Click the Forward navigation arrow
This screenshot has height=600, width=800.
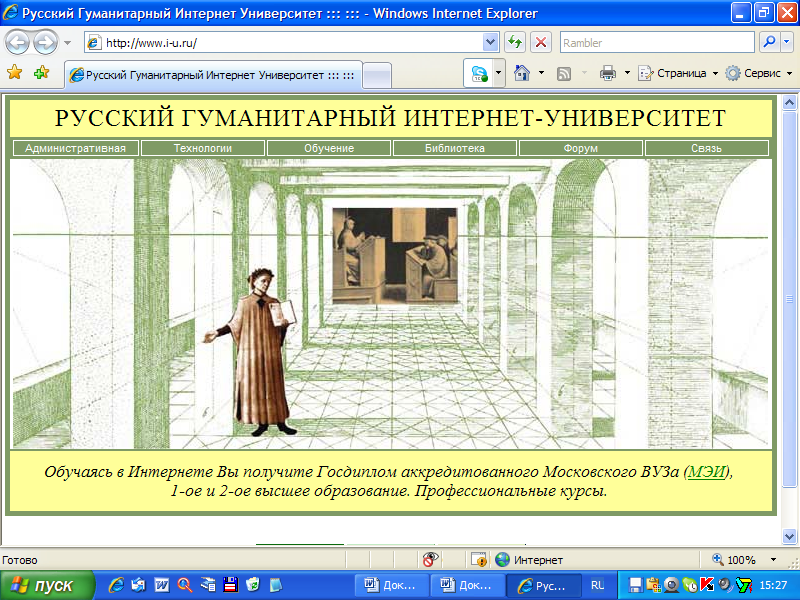(x=45, y=42)
